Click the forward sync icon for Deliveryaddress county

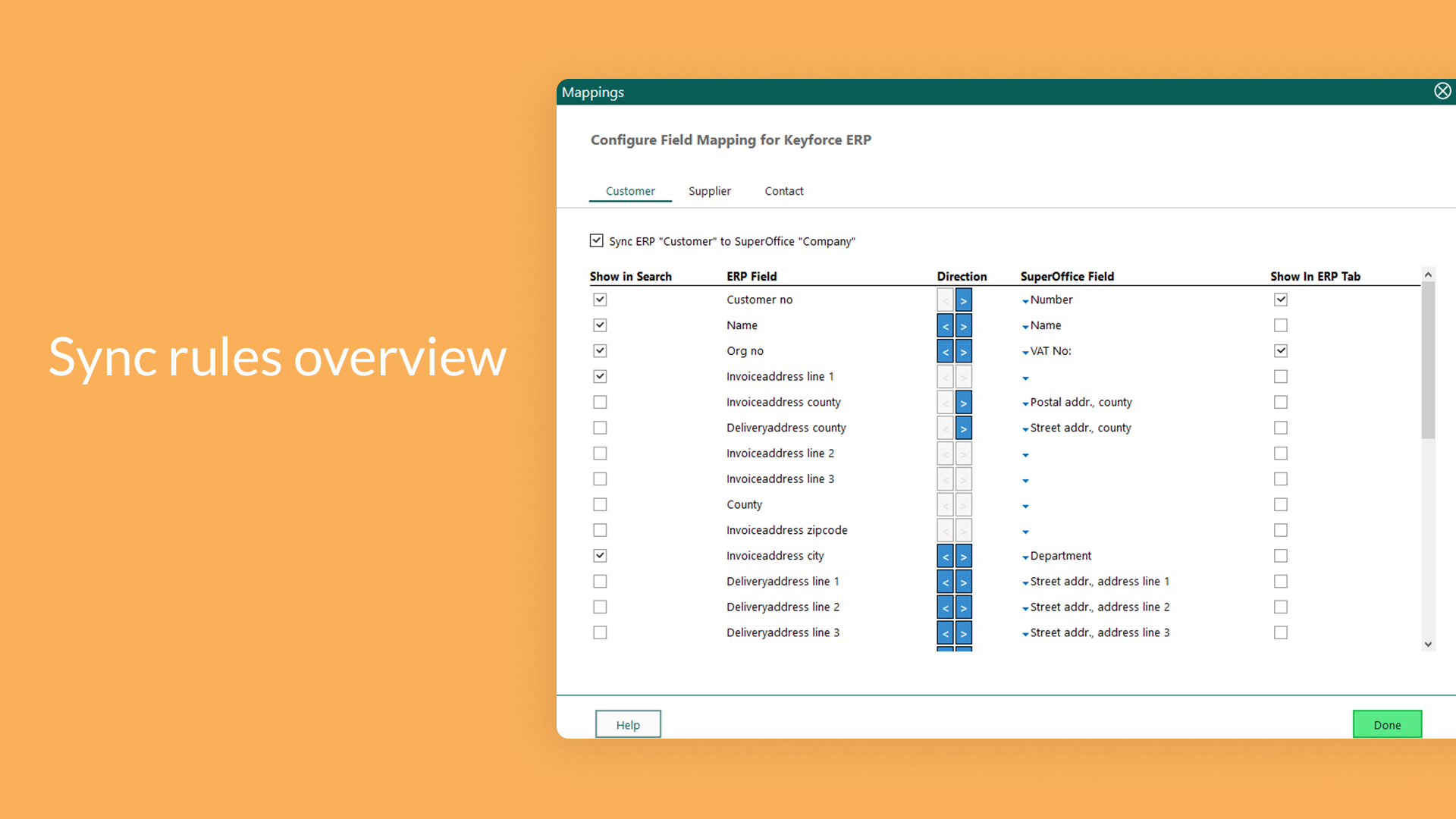[x=963, y=427]
